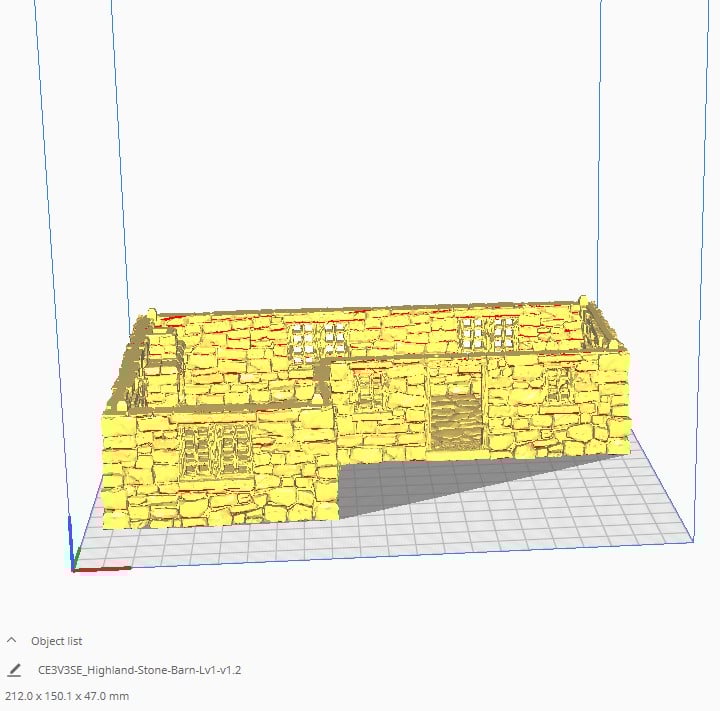Click the dark doorway of the barn
The image size is (720, 711).
456,419
